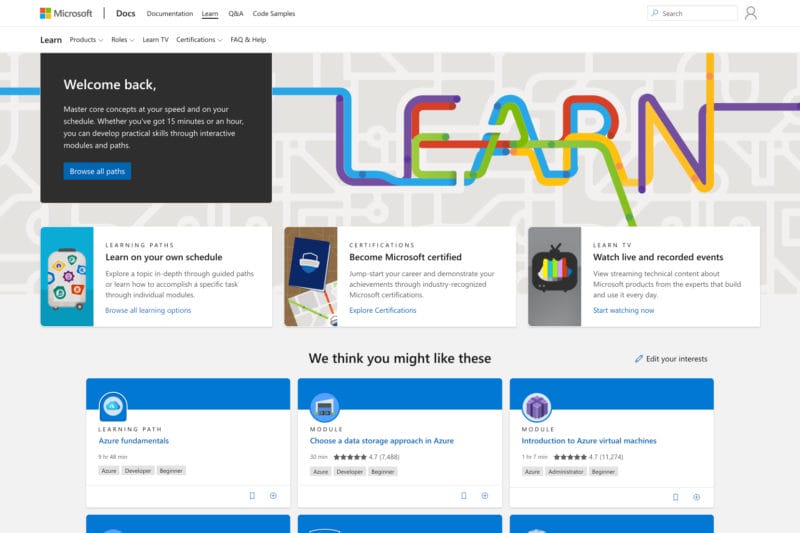Click the Microsoft logo in the header
Viewport: 800px width, 533px height.
tap(66, 13)
